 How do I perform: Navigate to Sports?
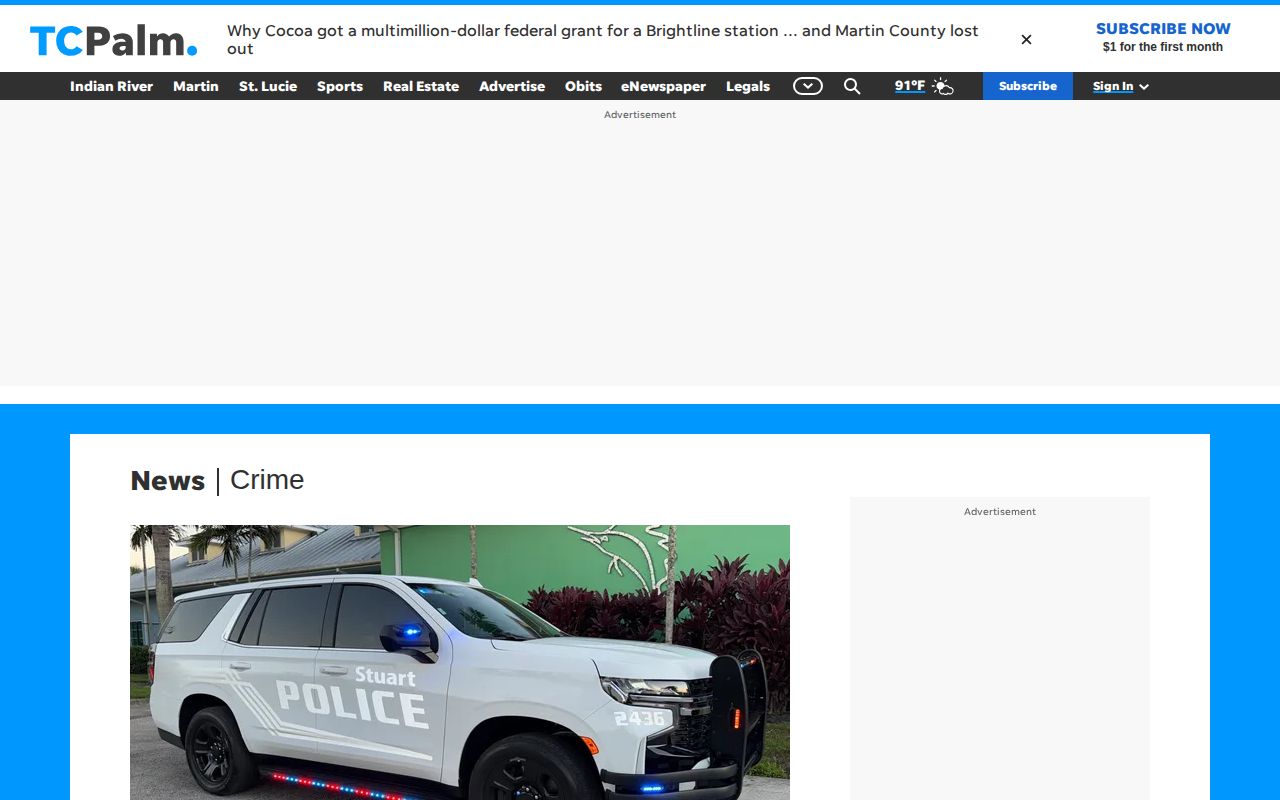(340, 86)
